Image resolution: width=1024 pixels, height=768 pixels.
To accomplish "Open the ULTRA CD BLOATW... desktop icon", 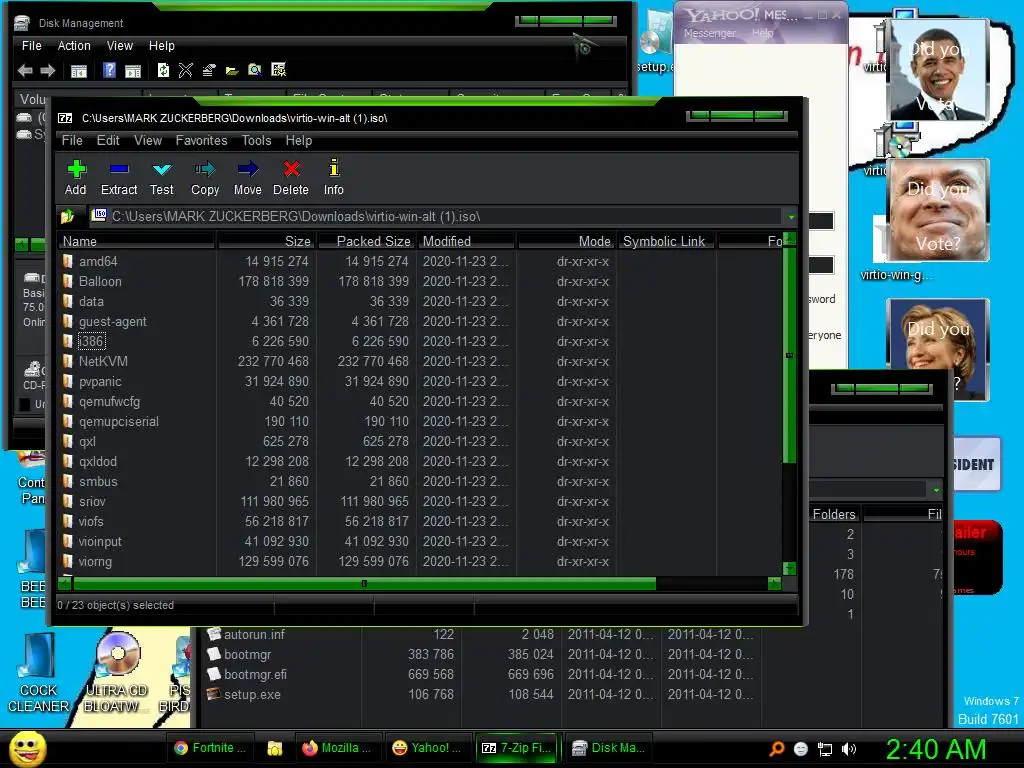I will click(117, 673).
